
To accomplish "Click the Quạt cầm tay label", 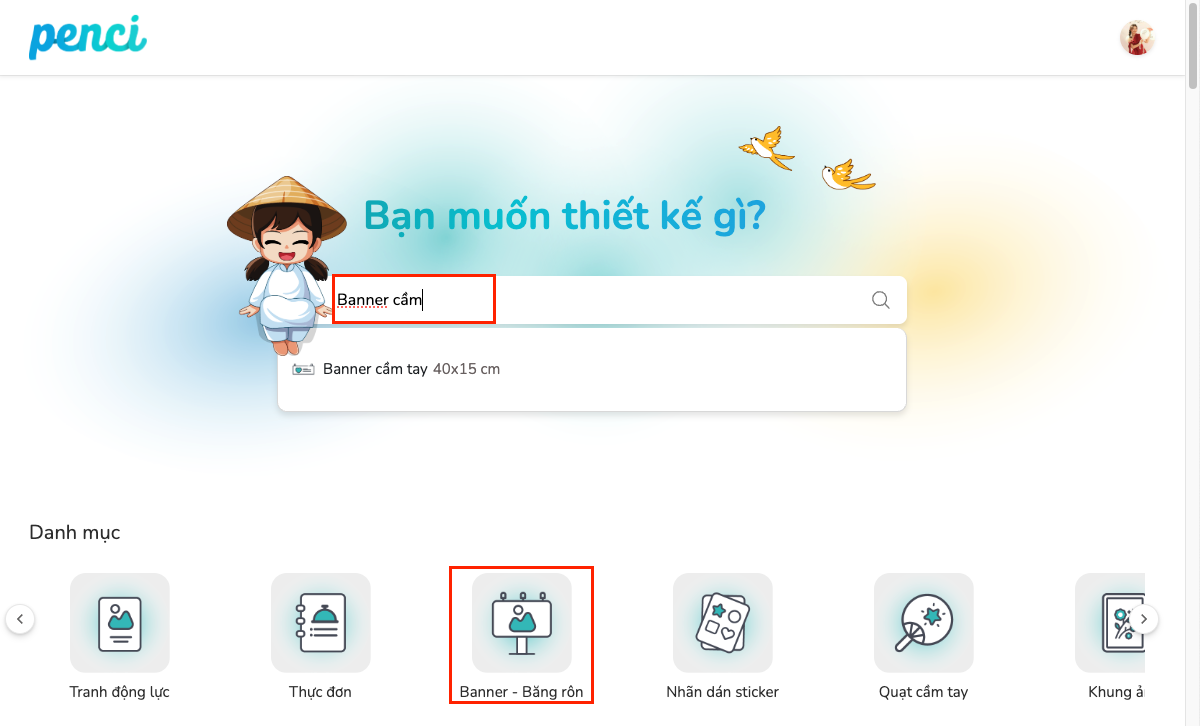I will [x=924, y=692].
